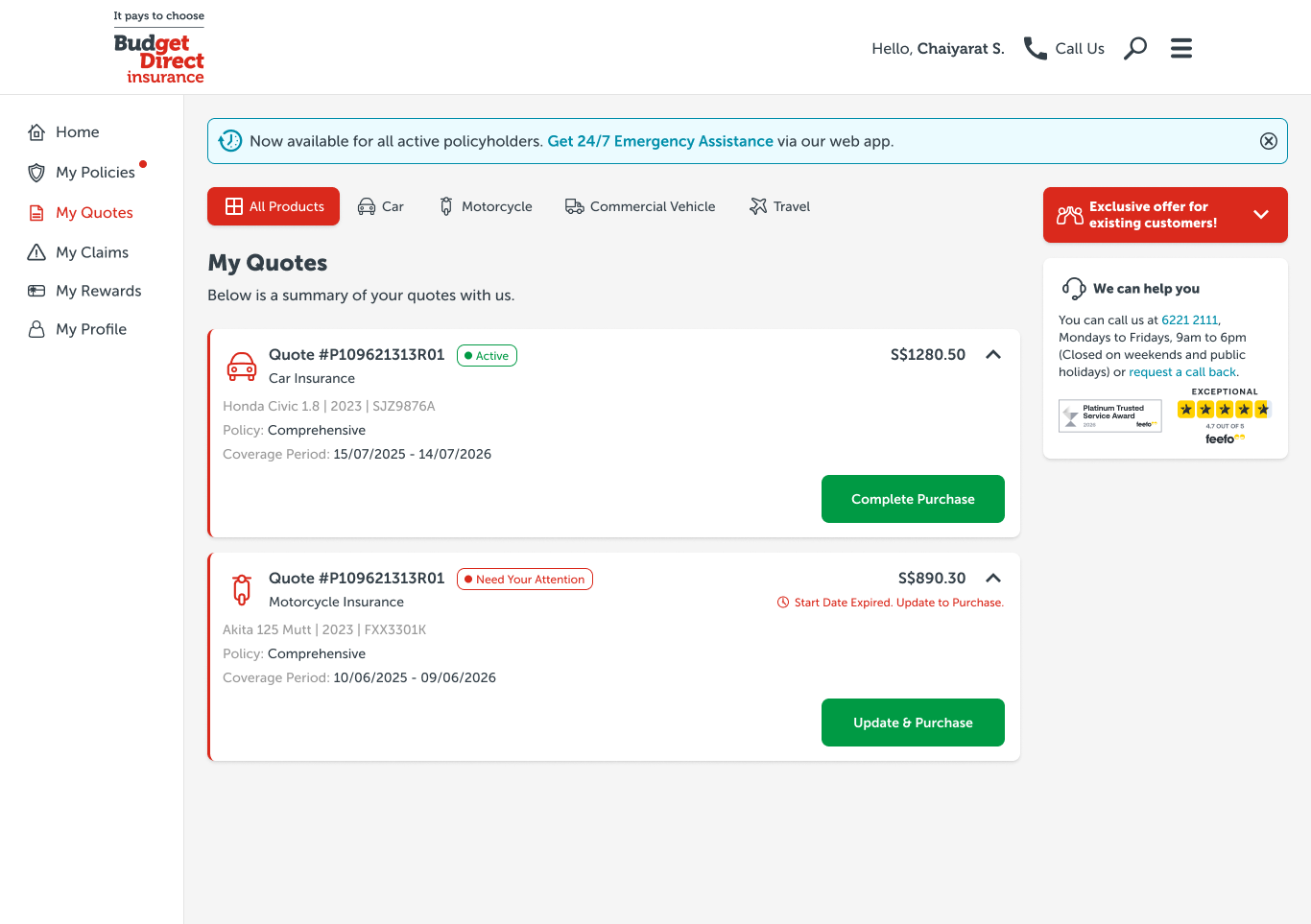Image resolution: width=1311 pixels, height=924 pixels.
Task: Open search with the magnifier icon
Action: coord(1135,48)
